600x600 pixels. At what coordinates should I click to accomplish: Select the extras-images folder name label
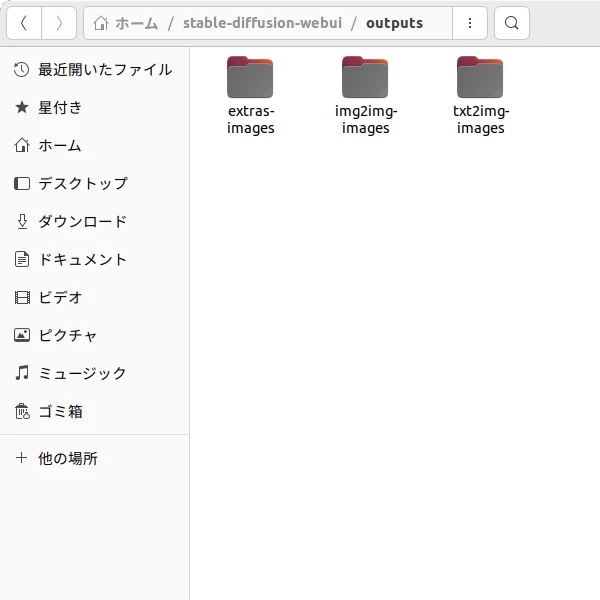click(x=251, y=119)
